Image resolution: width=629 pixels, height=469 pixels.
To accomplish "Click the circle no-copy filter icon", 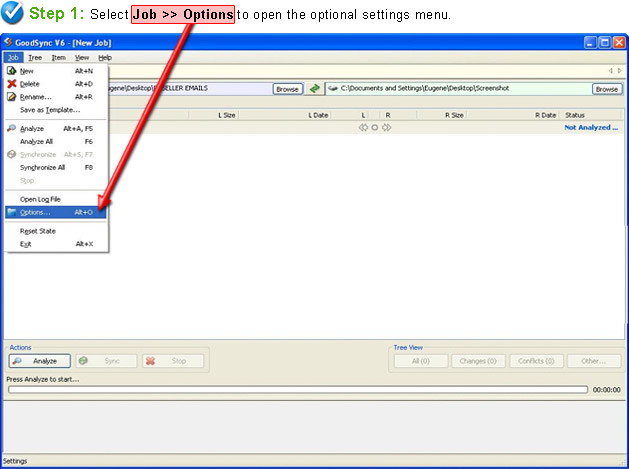I will point(375,128).
